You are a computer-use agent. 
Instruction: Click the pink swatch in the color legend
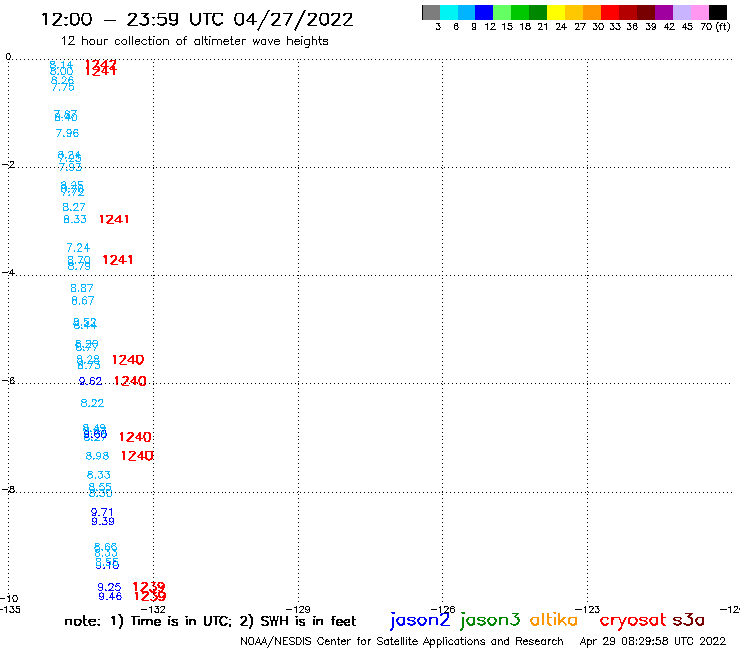click(700, 12)
